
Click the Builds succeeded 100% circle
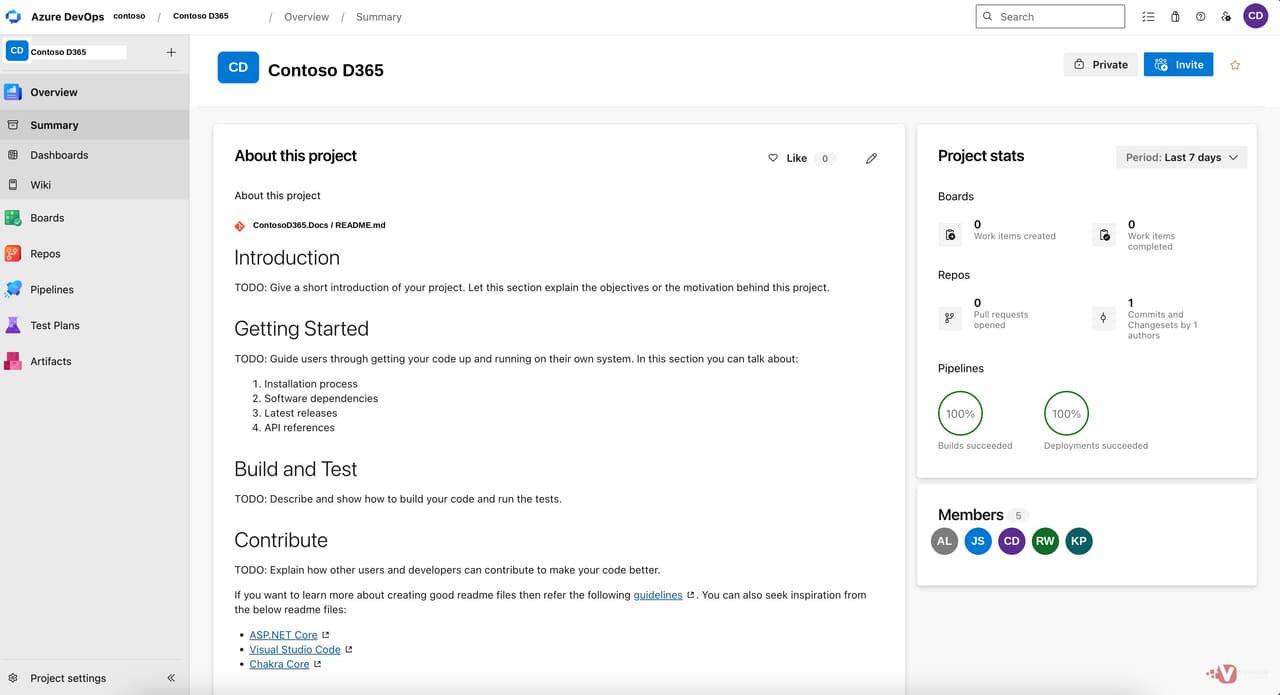click(x=960, y=414)
